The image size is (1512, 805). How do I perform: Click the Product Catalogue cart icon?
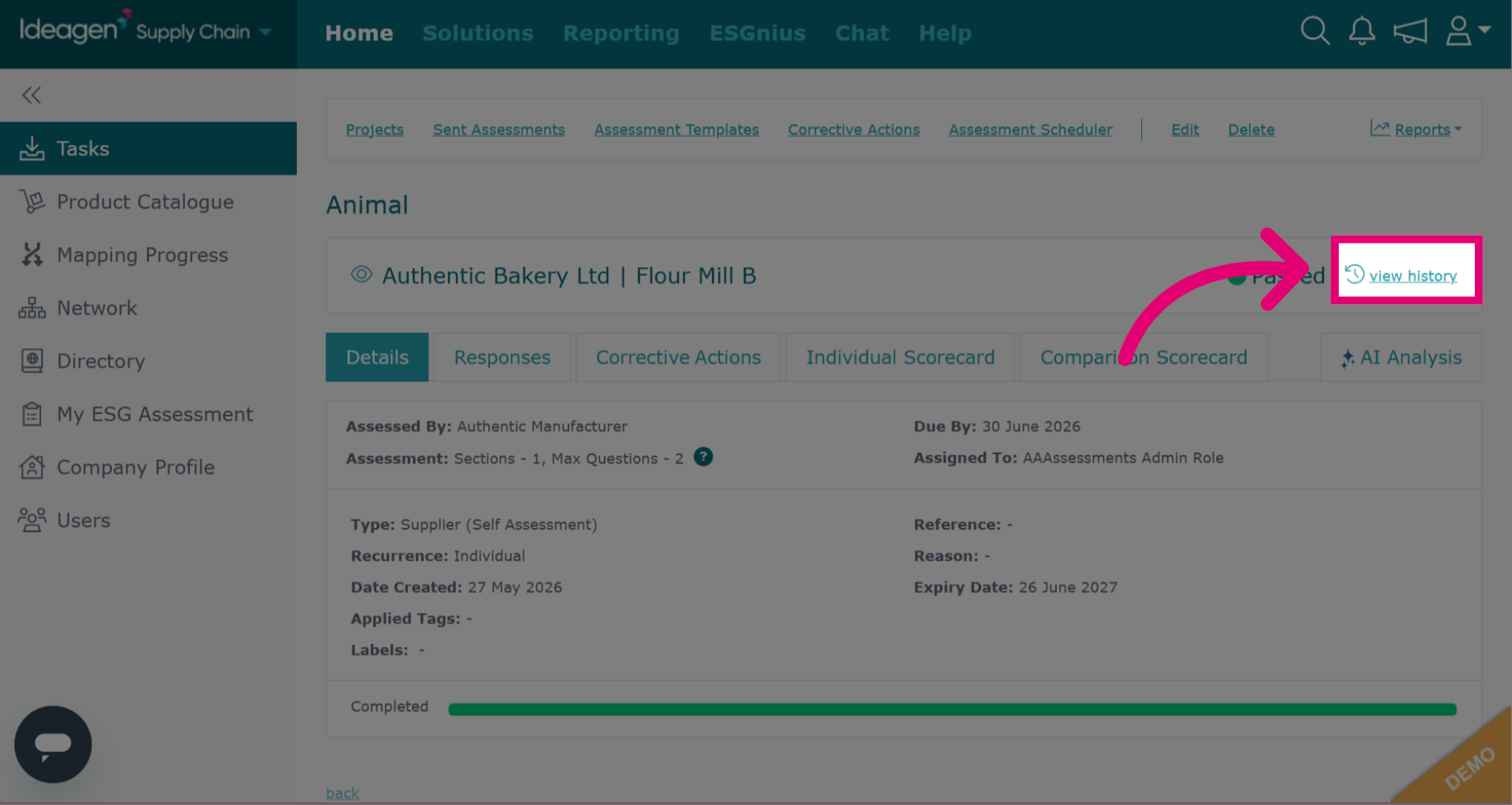click(31, 202)
